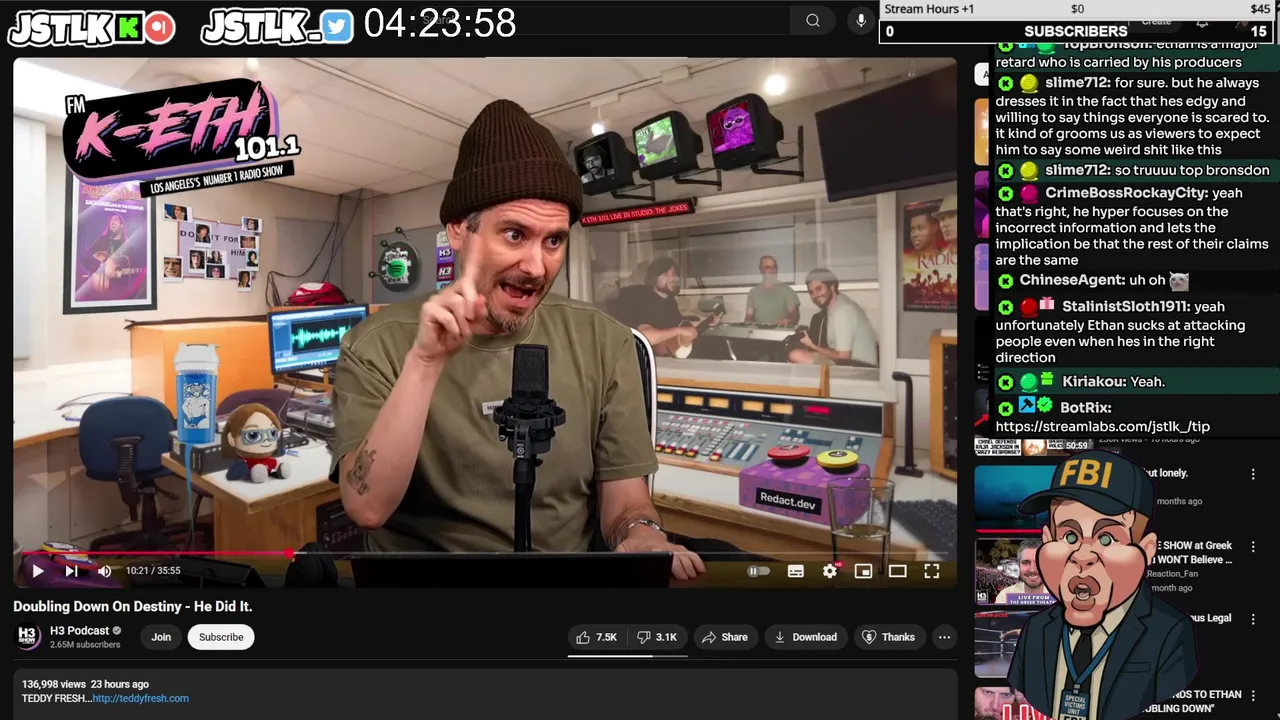Screen dimensions: 1280x720
Task: Open options menu for the 'SHOW at Greek' video
Action: (x=1253, y=548)
